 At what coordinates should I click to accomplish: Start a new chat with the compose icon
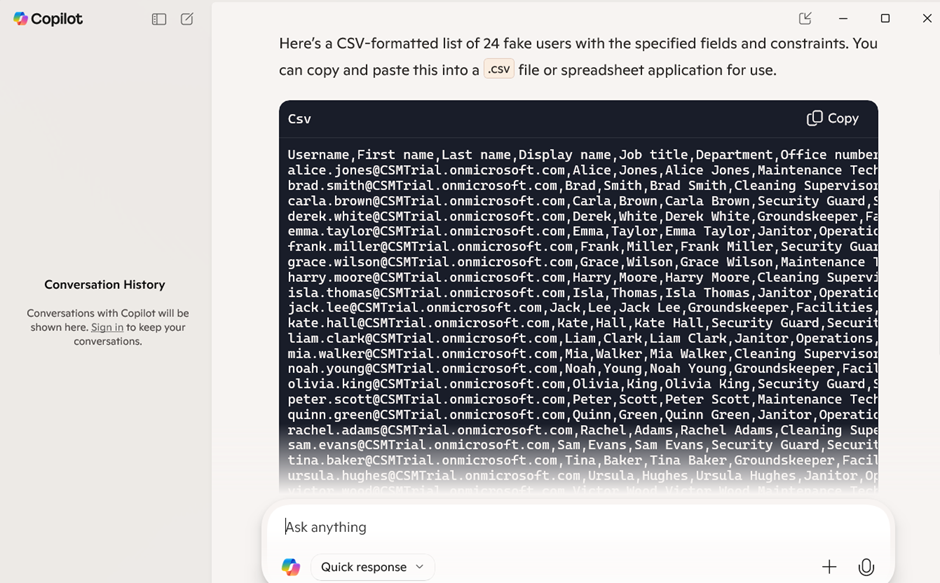[x=187, y=19]
